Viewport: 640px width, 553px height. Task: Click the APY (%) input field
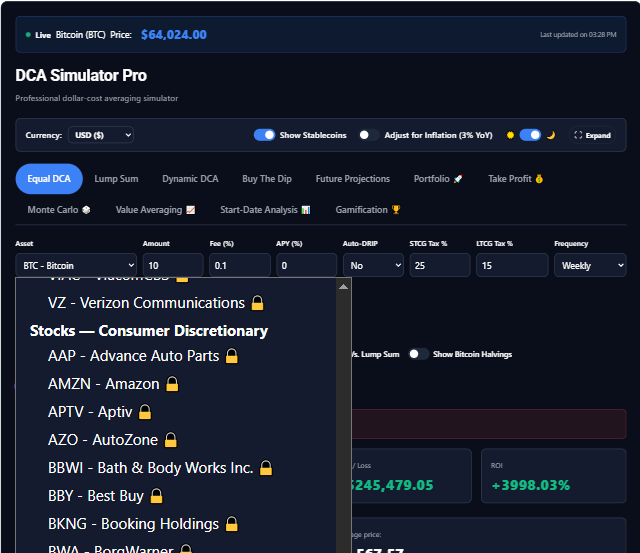(x=307, y=265)
